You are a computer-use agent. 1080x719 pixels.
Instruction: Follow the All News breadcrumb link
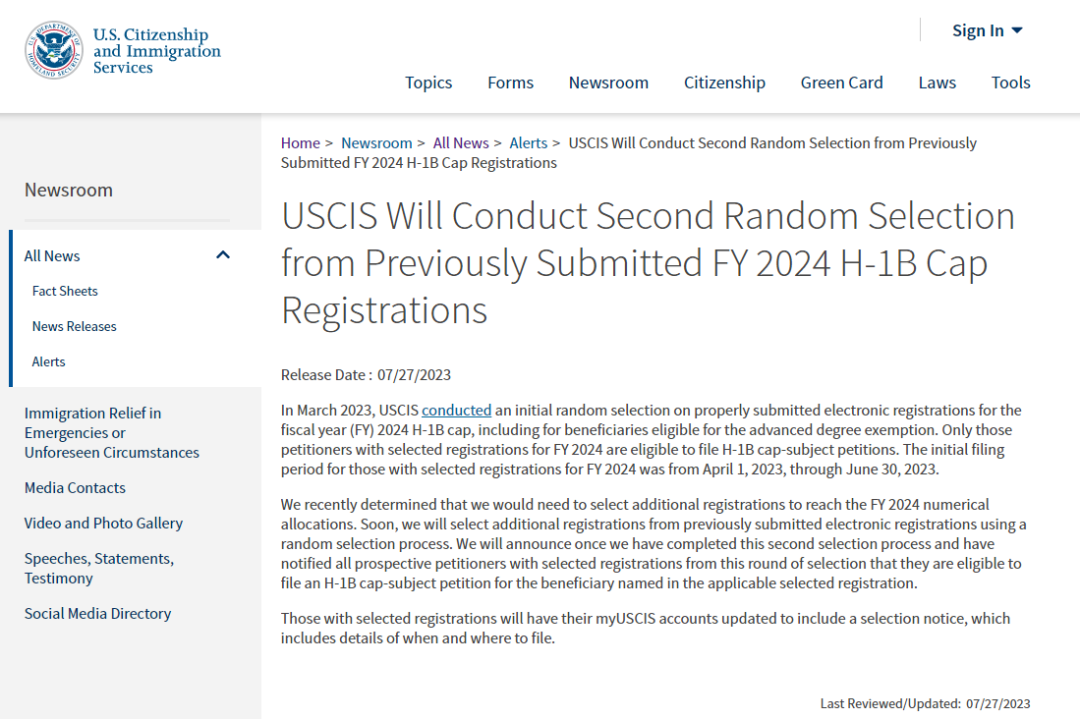click(x=461, y=143)
